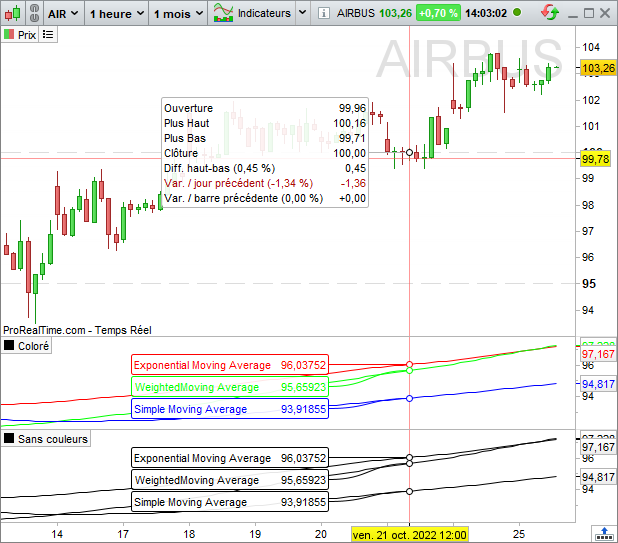Image resolution: width=618 pixels, height=543 pixels.
Task: Open the list icon next to Prix
Action: (x=48, y=35)
